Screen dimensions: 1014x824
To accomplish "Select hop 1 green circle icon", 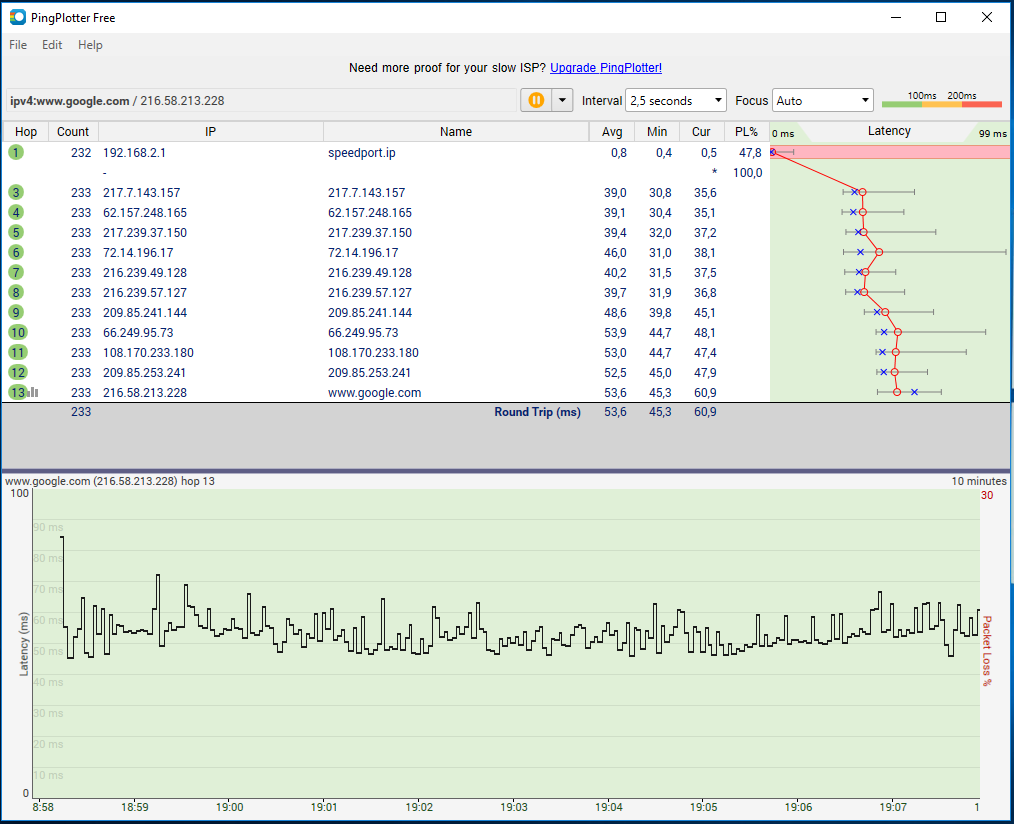I will 16,153.
